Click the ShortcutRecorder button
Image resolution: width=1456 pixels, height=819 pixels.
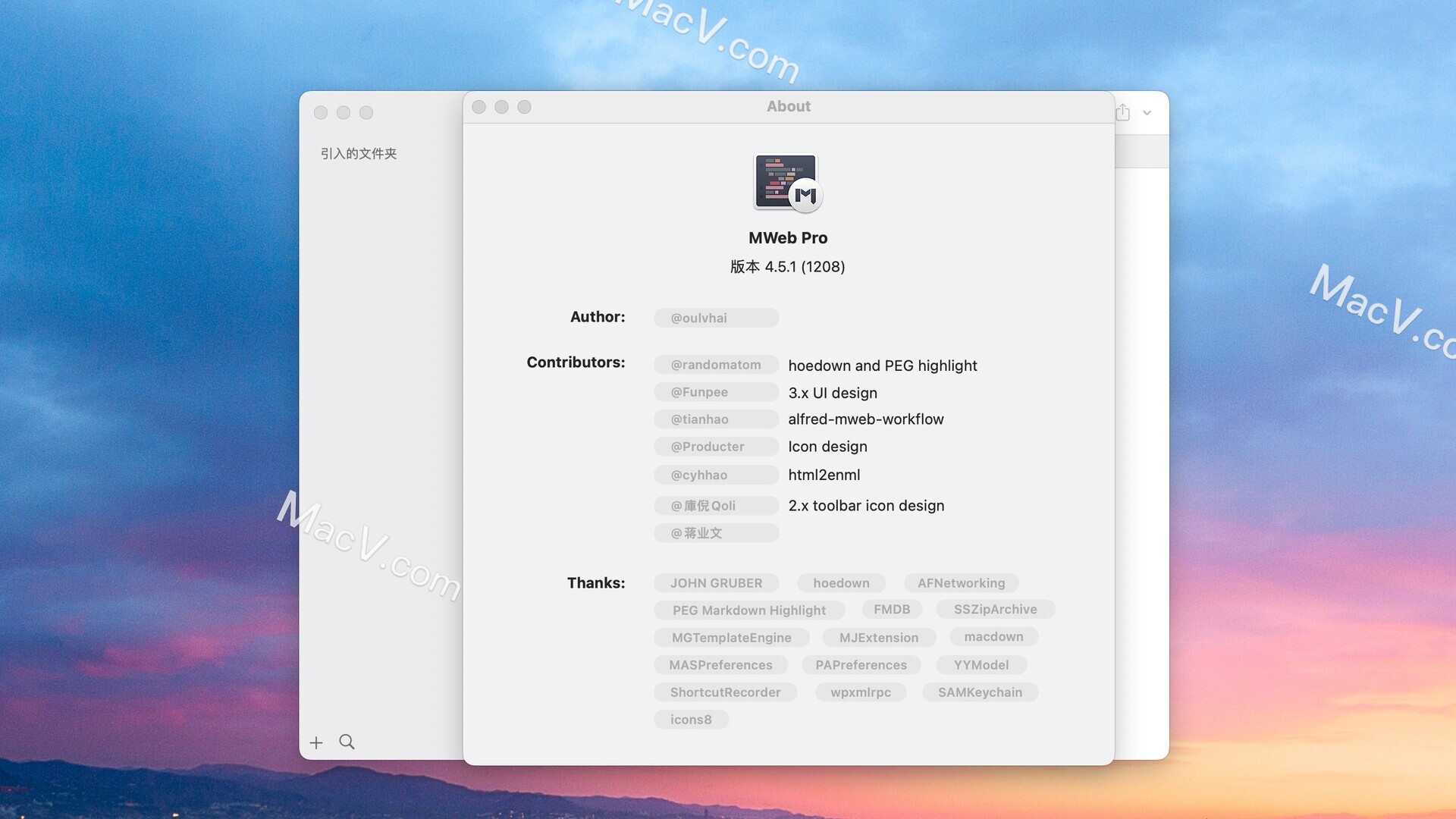pyautogui.click(x=726, y=692)
